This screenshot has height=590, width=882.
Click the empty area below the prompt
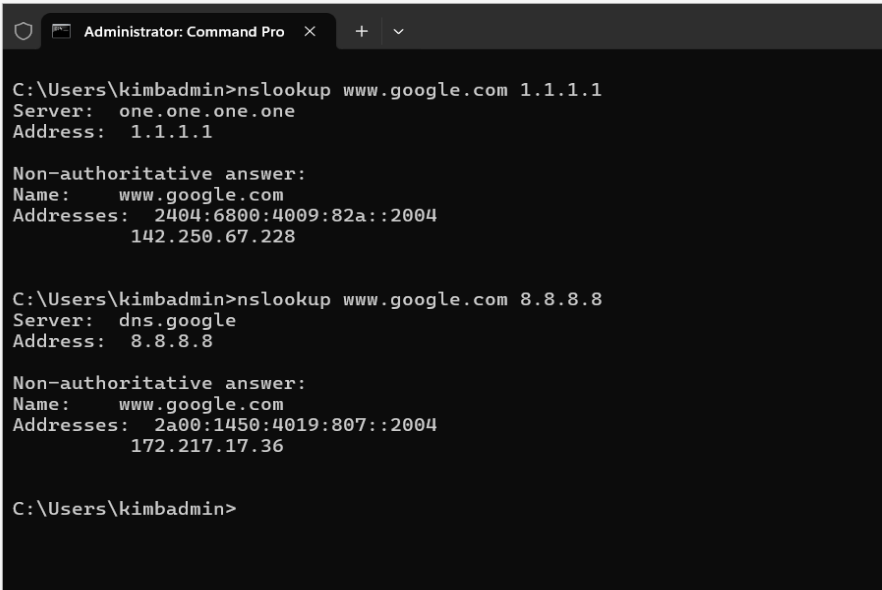440,555
